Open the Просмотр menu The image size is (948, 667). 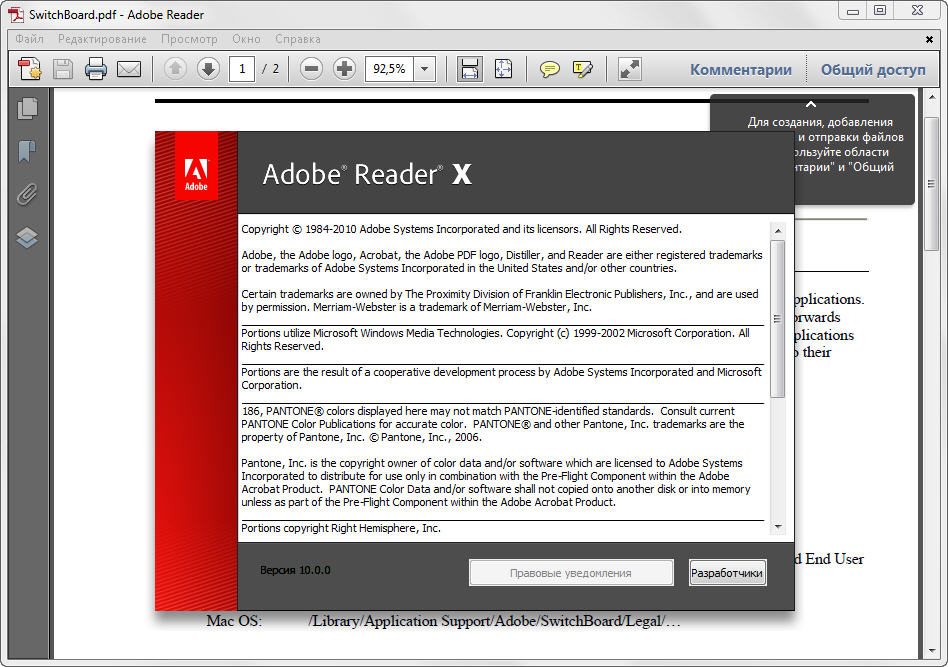(189, 39)
